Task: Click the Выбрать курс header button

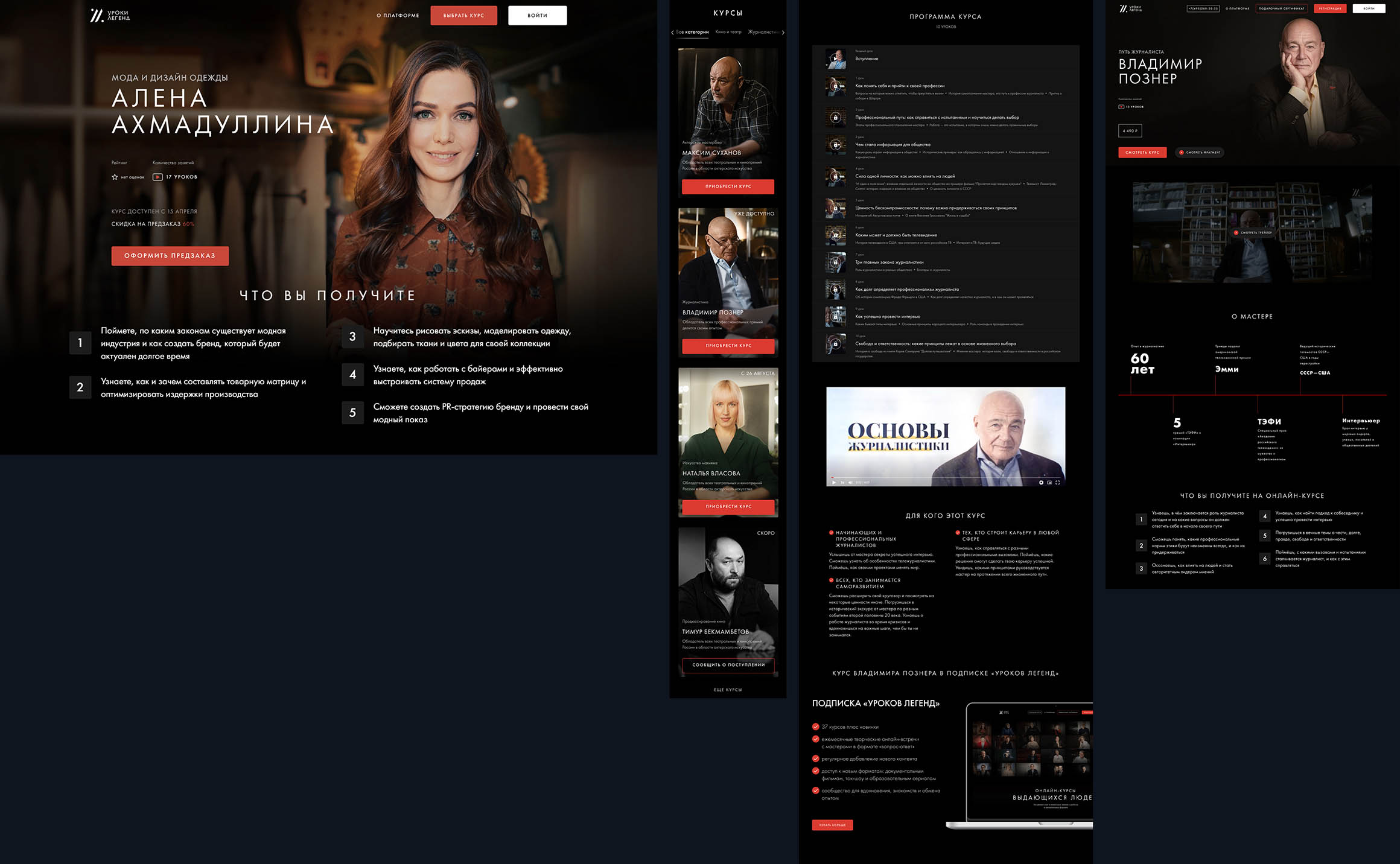Action: (463, 16)
